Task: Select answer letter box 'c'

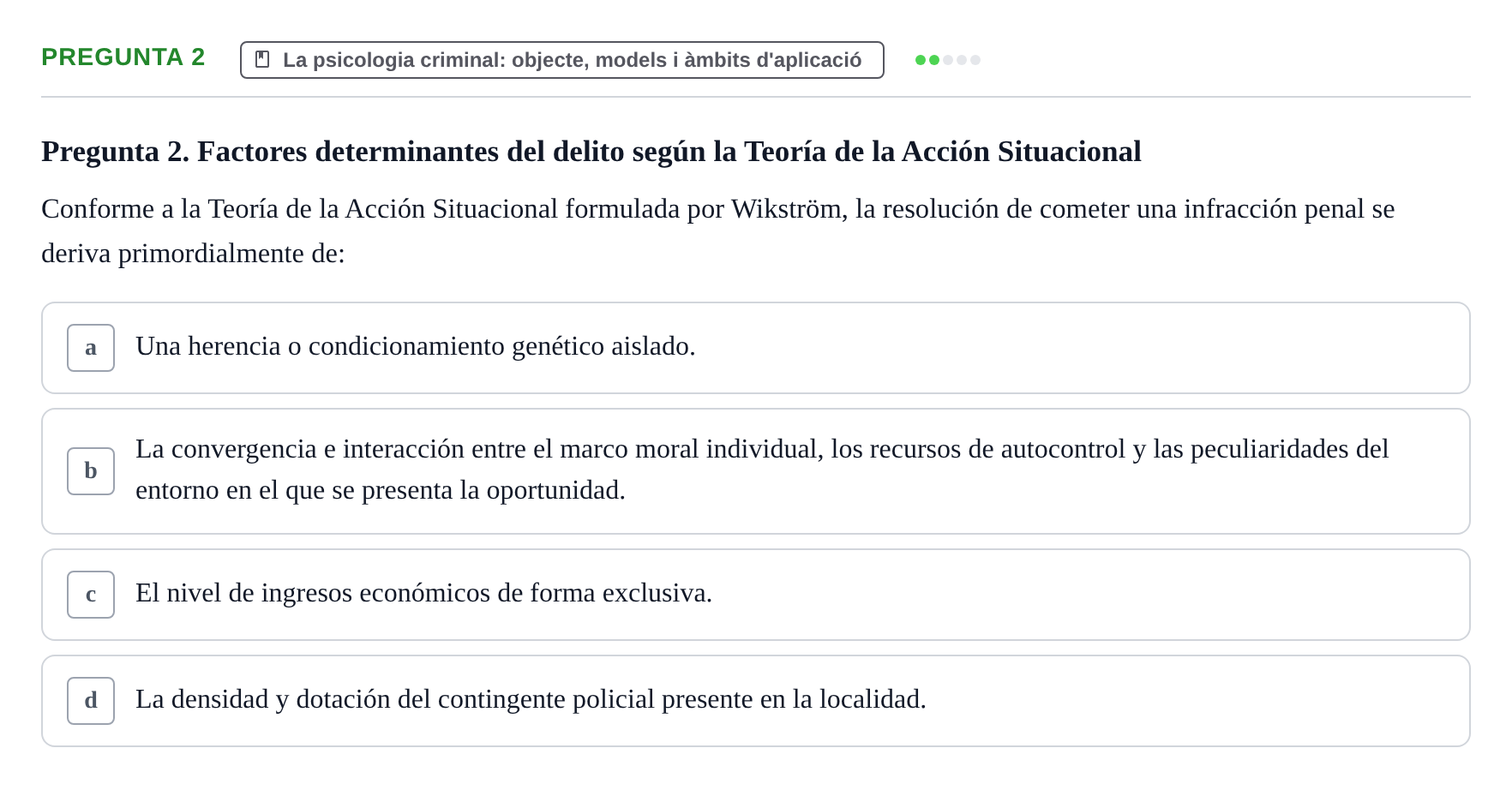Action: point(91,595)
